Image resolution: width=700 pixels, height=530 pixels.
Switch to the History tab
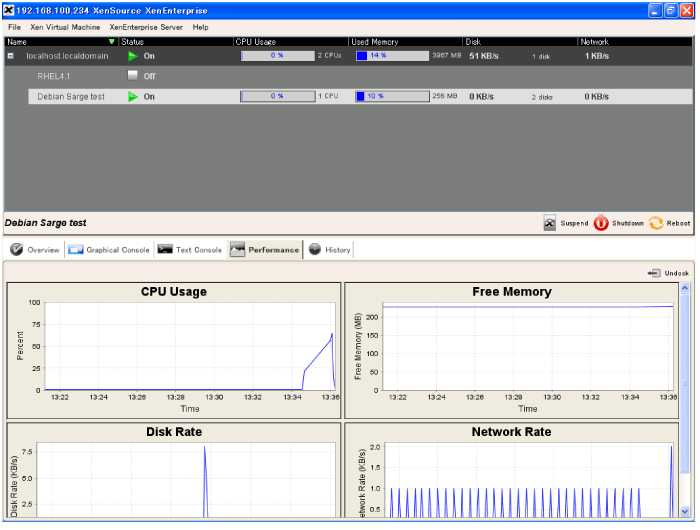click(330, 250)
